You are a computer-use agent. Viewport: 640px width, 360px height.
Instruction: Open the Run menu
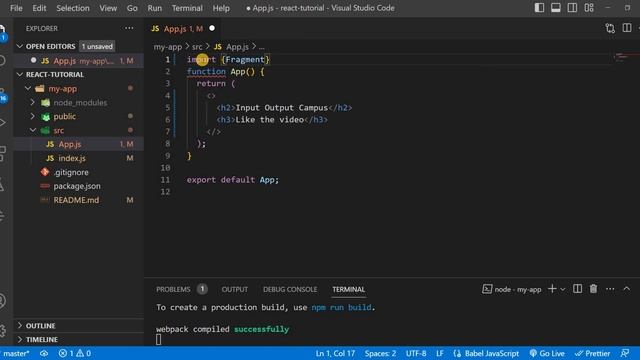(155, 8)
